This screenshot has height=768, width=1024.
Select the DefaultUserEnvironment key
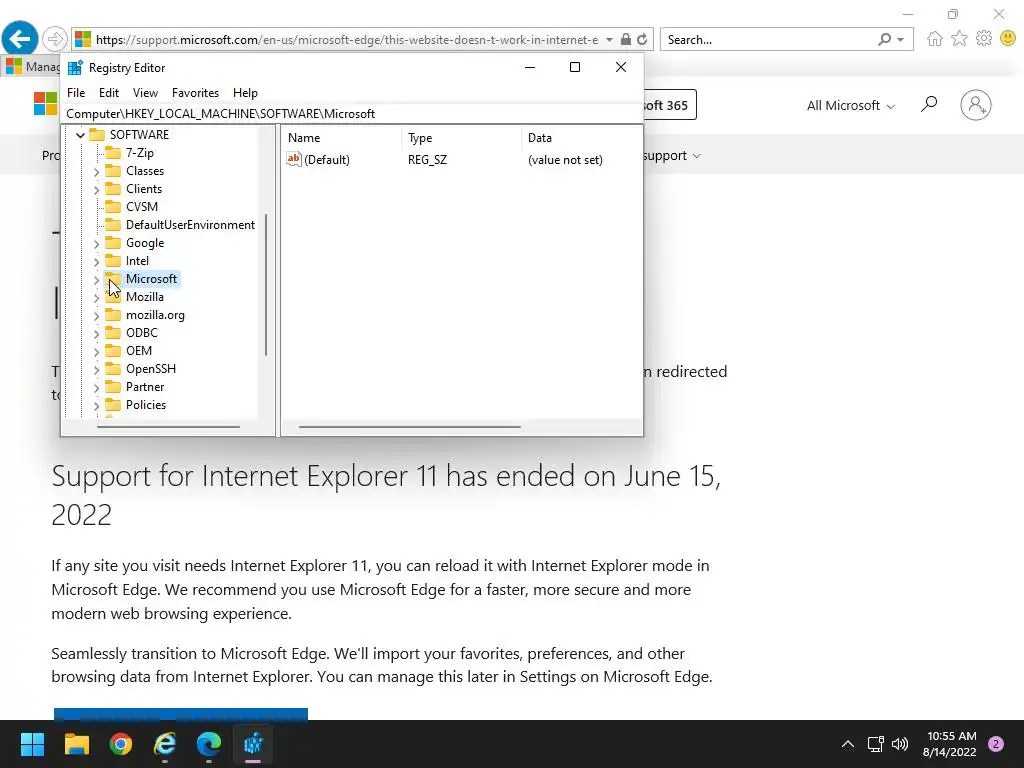click(191, 225)
